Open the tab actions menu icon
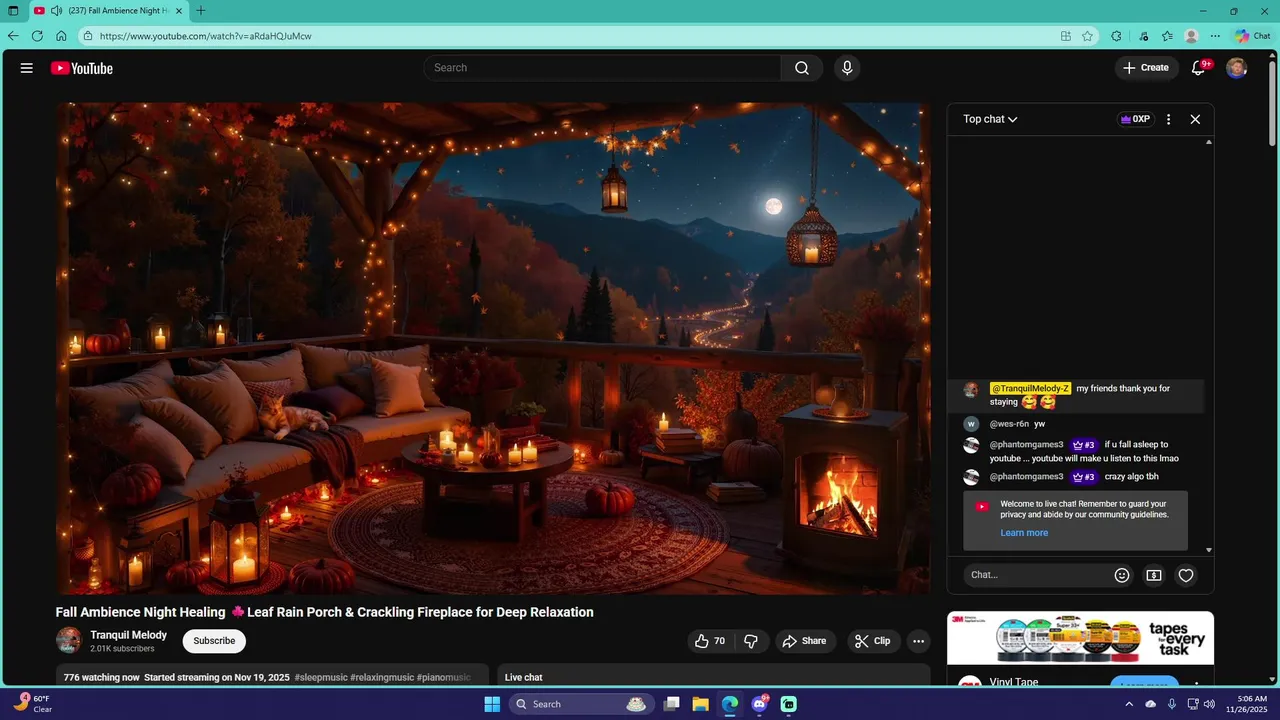The height and width of the screenshot is (720, 1280). pos(13,11)
